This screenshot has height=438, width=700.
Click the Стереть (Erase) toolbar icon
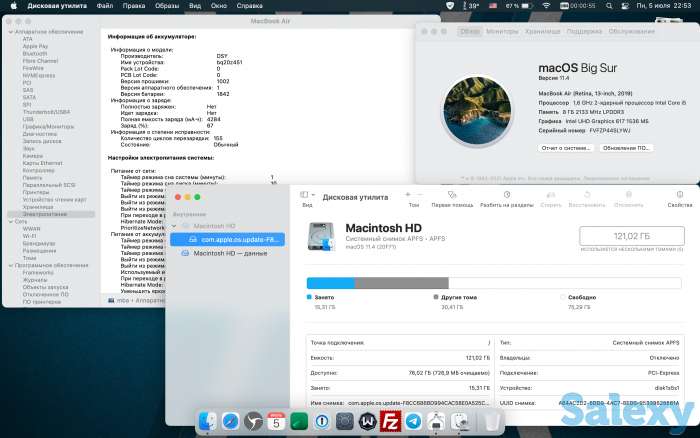551,195
